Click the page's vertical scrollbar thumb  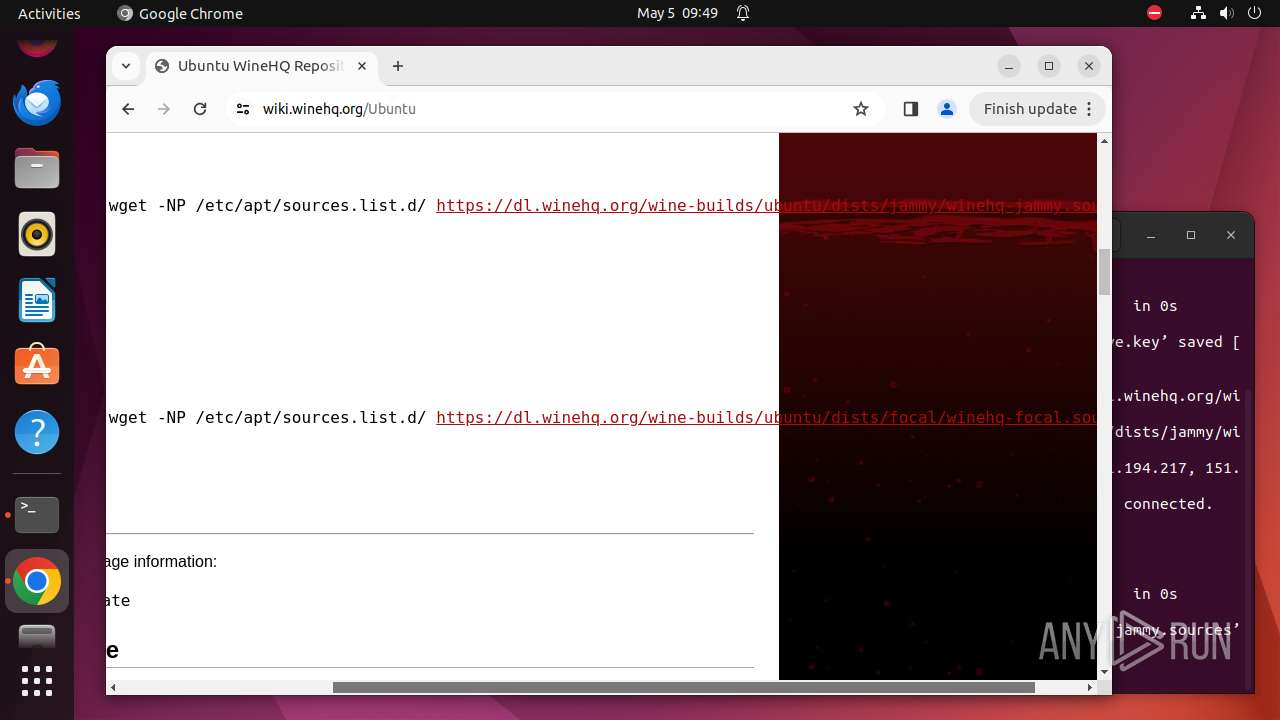[1104, 272]
